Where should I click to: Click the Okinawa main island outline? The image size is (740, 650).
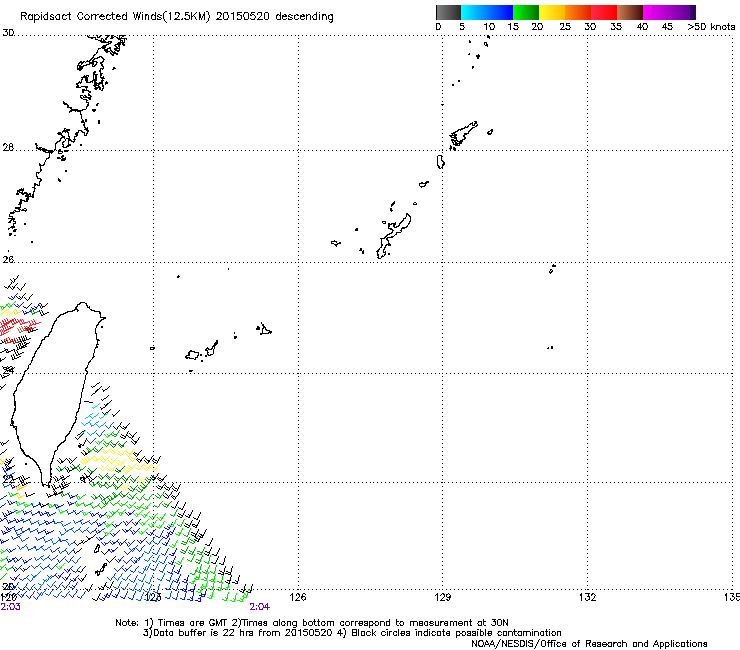[x=393, y=236]
